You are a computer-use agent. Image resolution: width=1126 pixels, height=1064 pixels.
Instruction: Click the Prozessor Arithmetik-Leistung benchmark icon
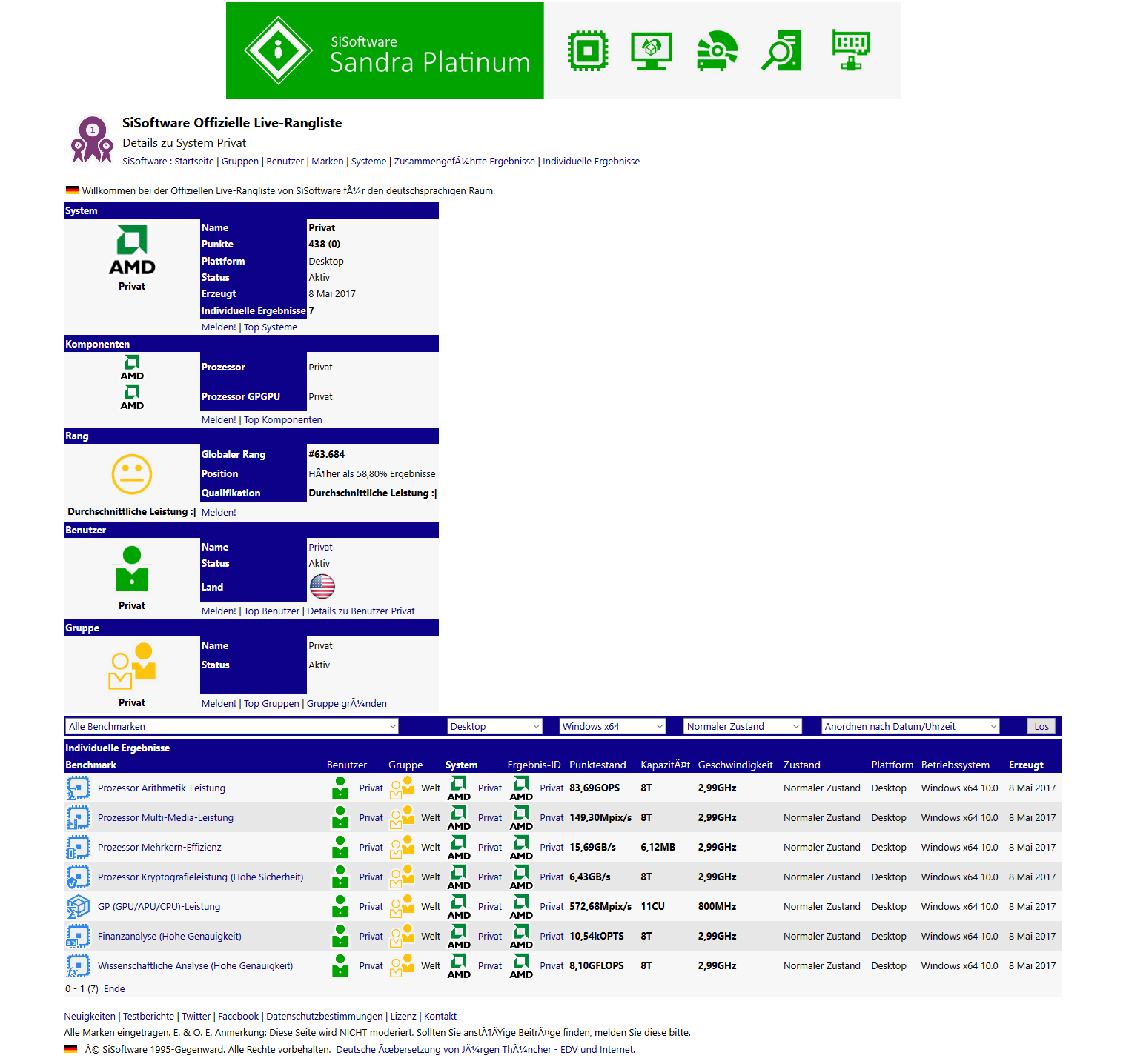pos(78,788)
